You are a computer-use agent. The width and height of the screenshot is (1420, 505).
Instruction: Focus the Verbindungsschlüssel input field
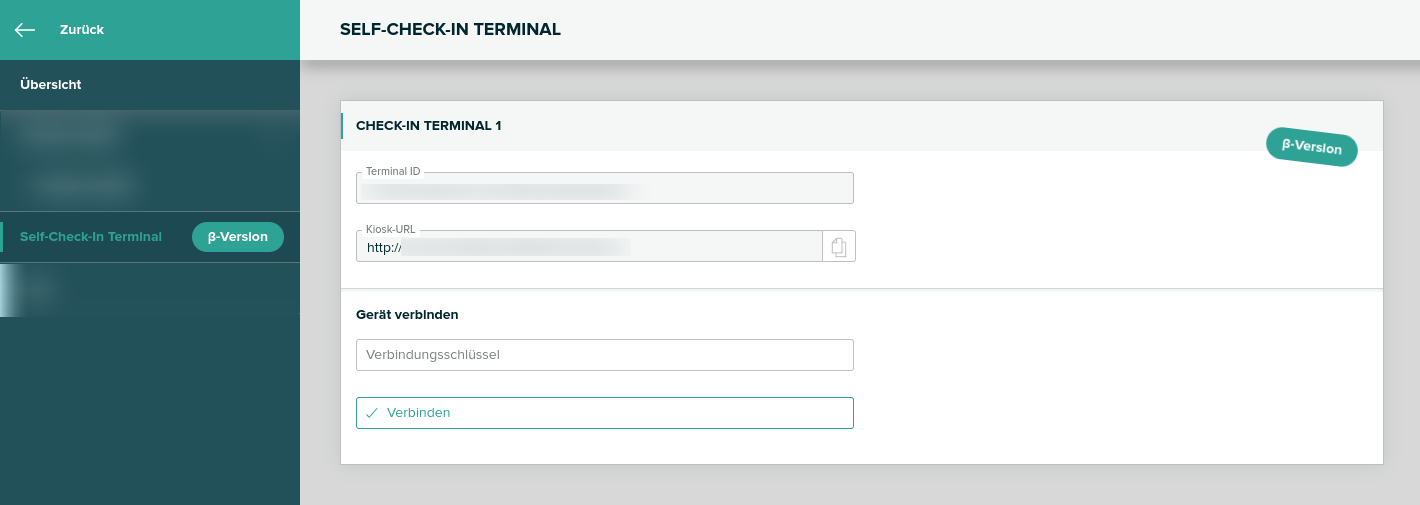[x=604, y=355]
